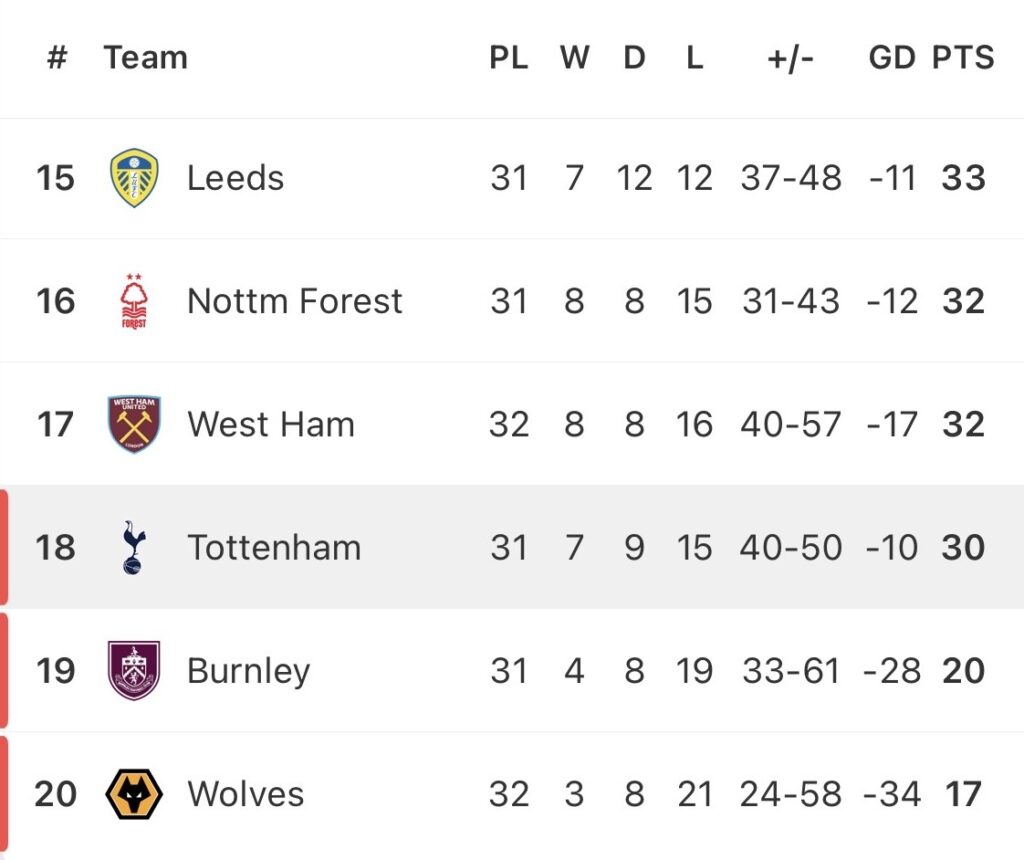Sort table by PTS column header
This screenshot has height=860, width=1024.
point(963,58)
